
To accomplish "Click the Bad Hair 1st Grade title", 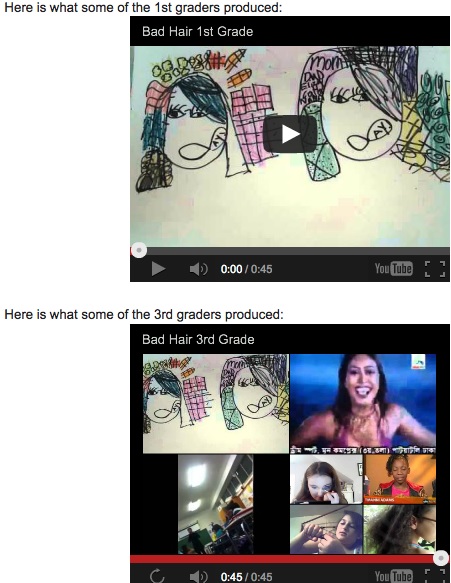I will [197, 32].
